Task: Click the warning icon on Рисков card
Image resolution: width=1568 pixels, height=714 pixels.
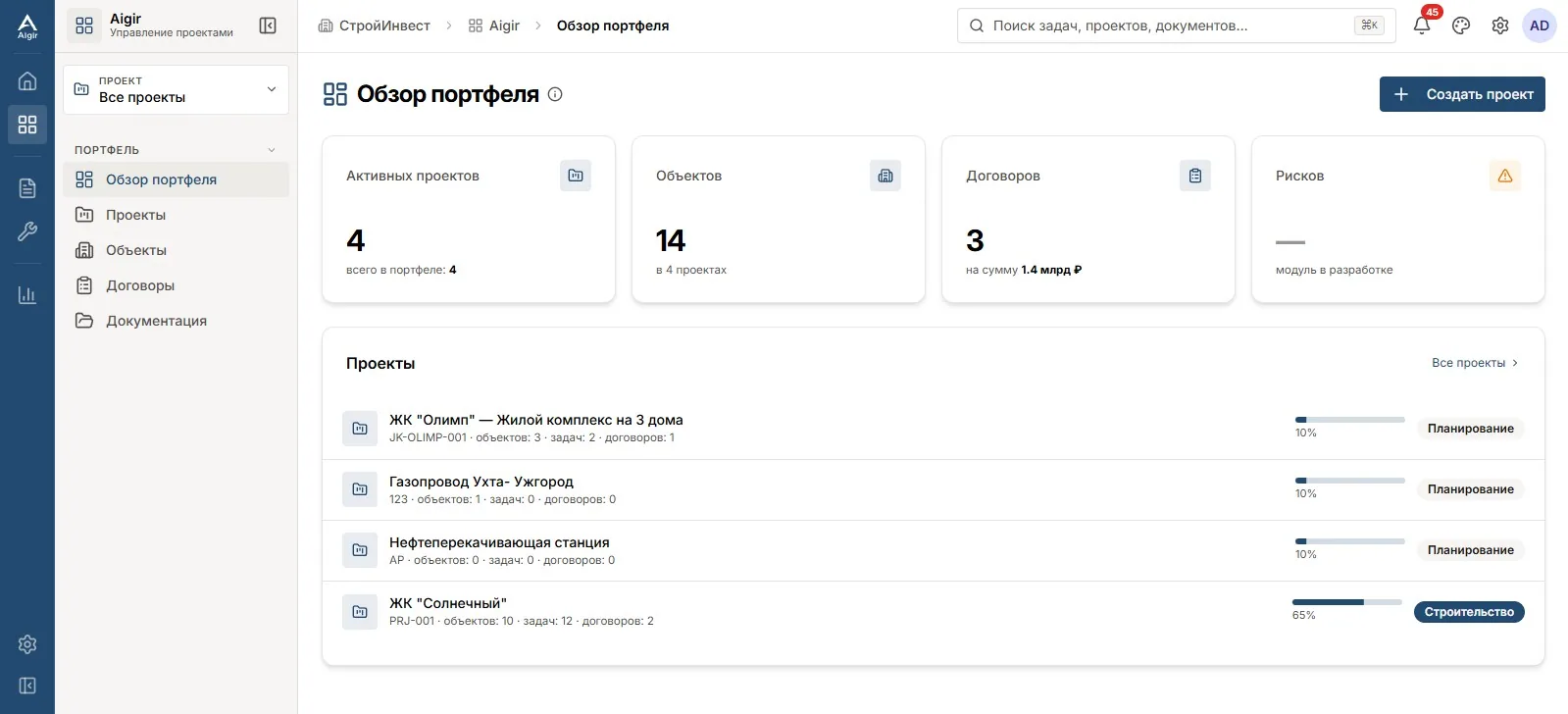Action: [1505, 176]
